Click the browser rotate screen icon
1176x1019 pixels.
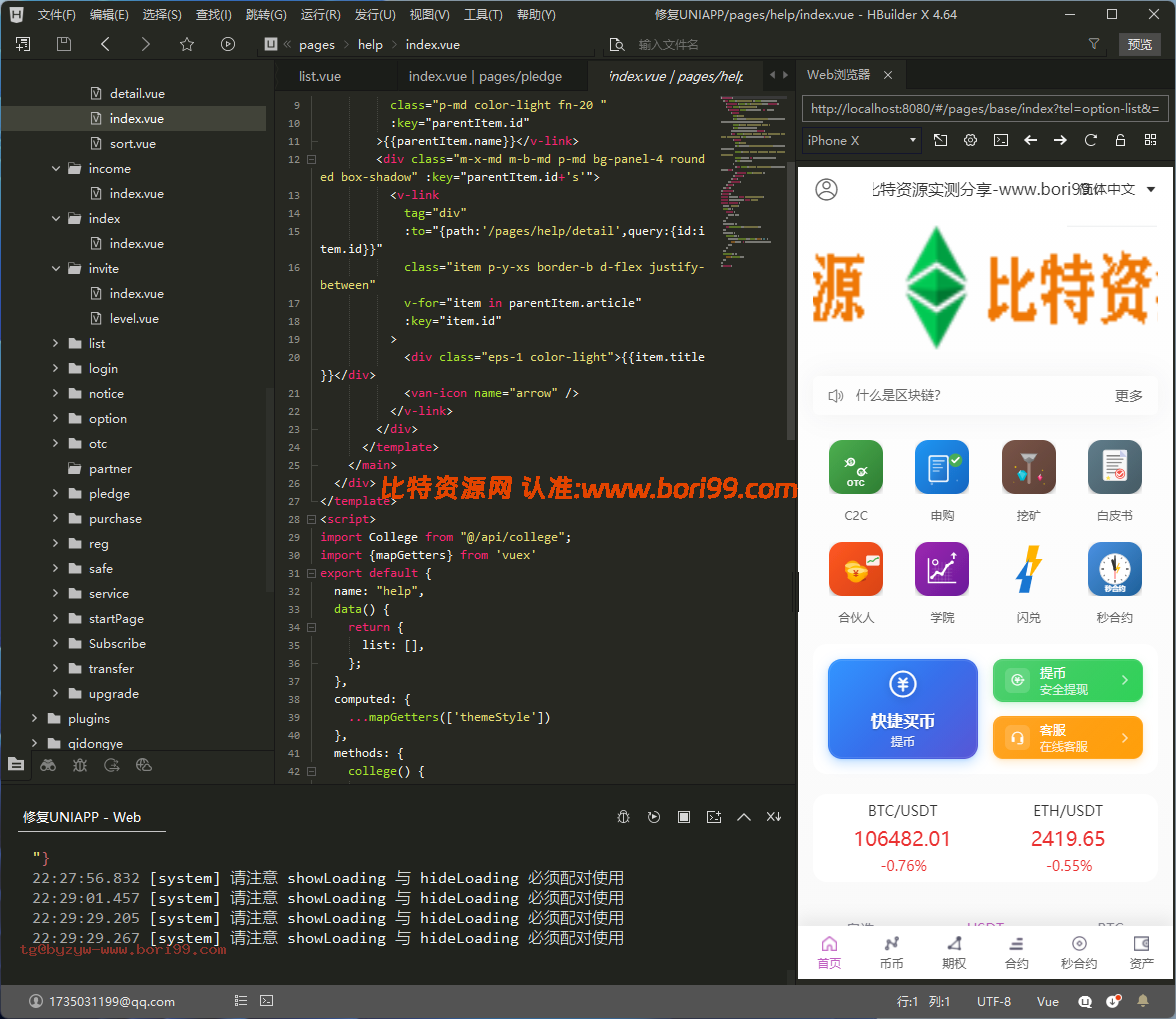pos(940,140)
